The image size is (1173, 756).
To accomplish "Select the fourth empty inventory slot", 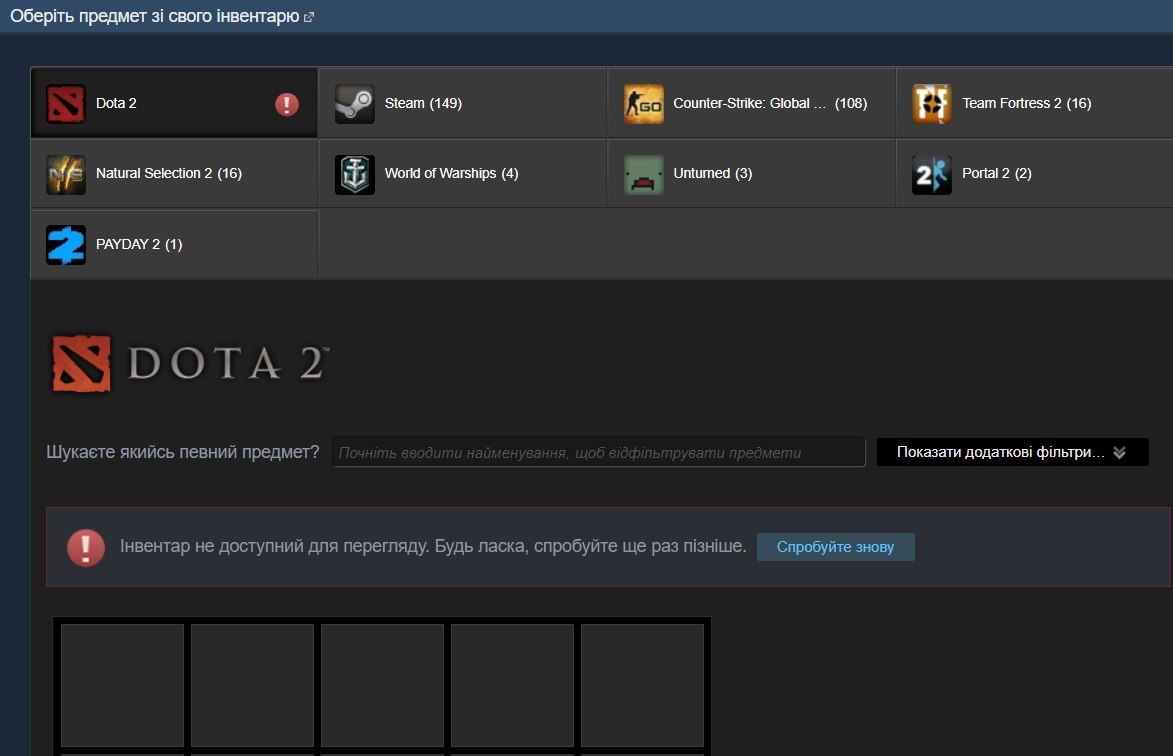I will click(512, 686).
